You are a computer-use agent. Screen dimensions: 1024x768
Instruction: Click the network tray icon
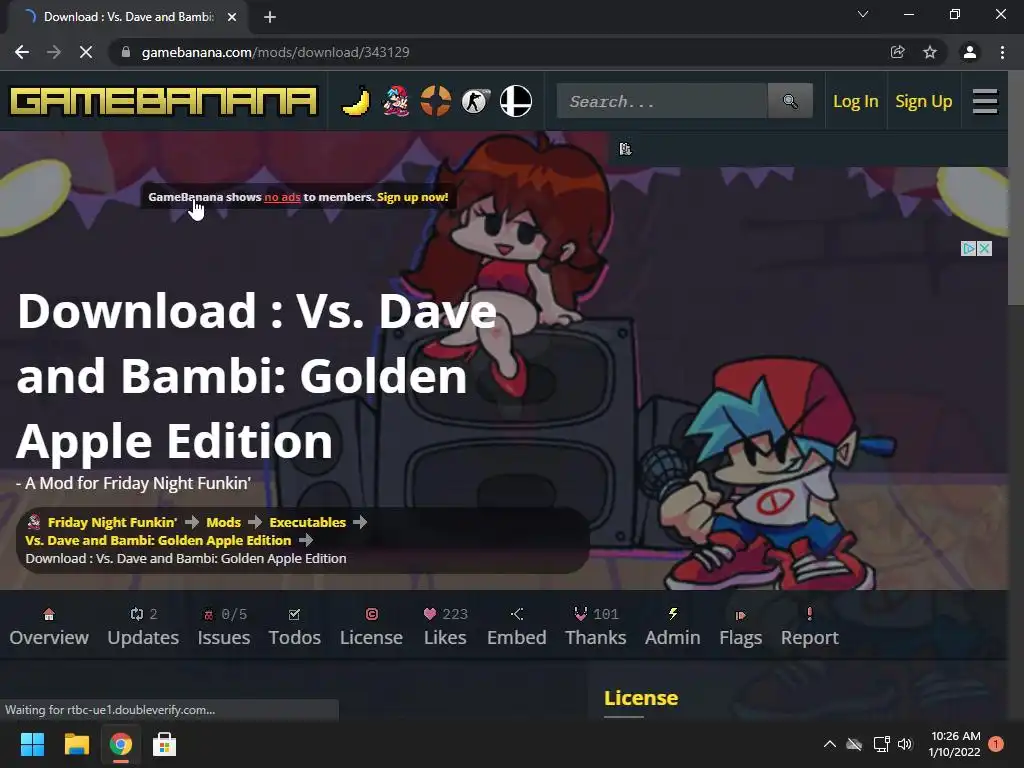(x=881, y=744)
